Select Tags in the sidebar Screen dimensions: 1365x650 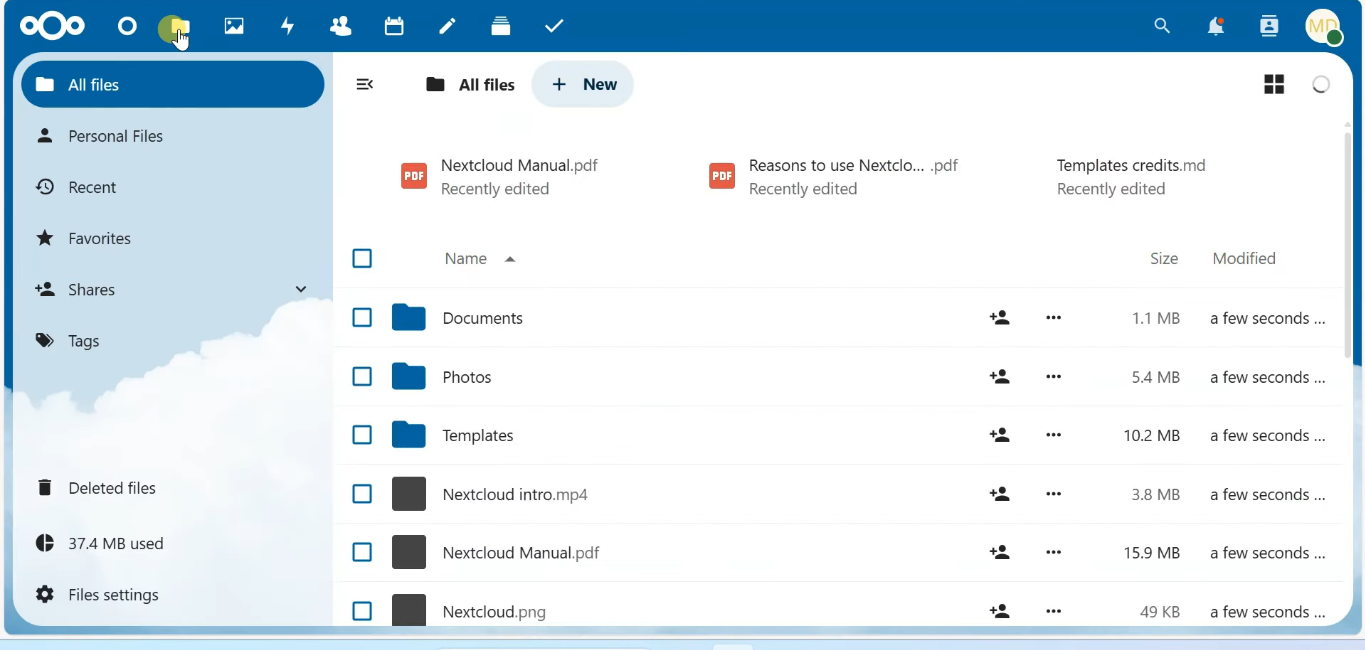tap(173, 342)
